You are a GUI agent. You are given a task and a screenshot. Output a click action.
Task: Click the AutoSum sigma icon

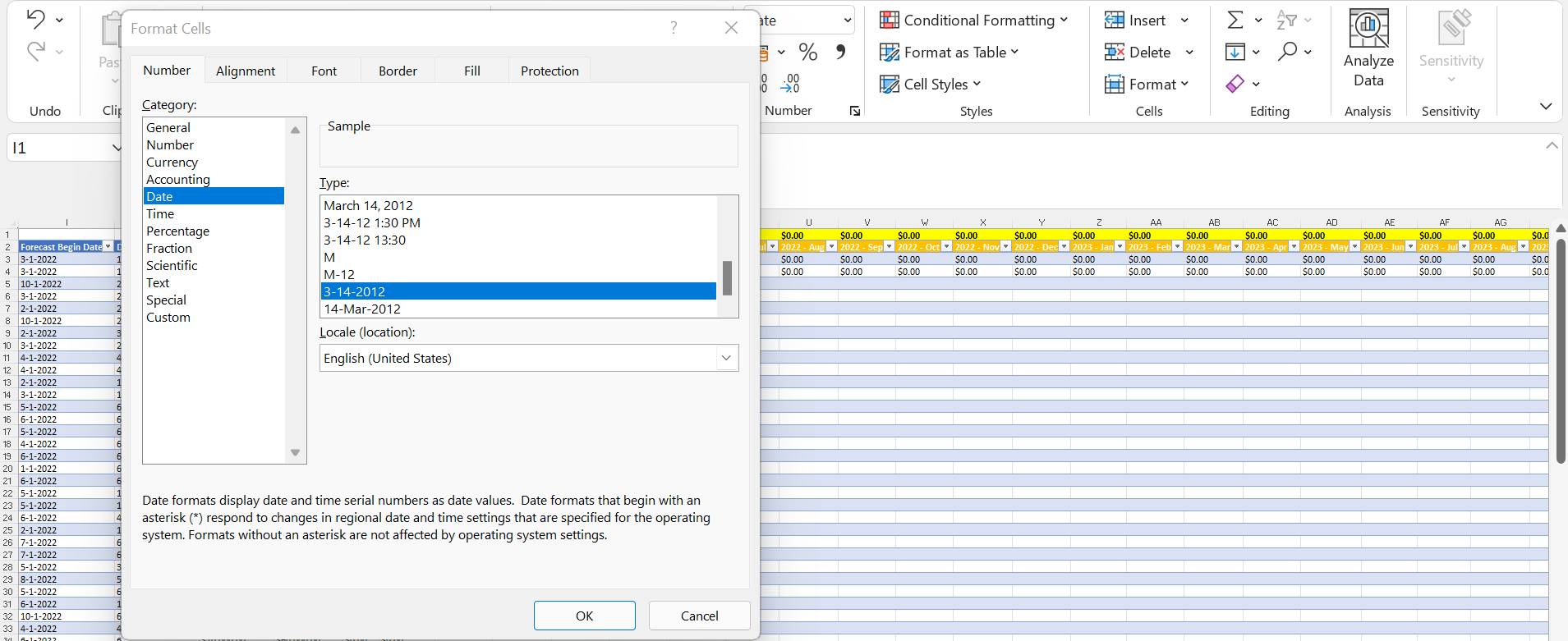(1235, 20)
